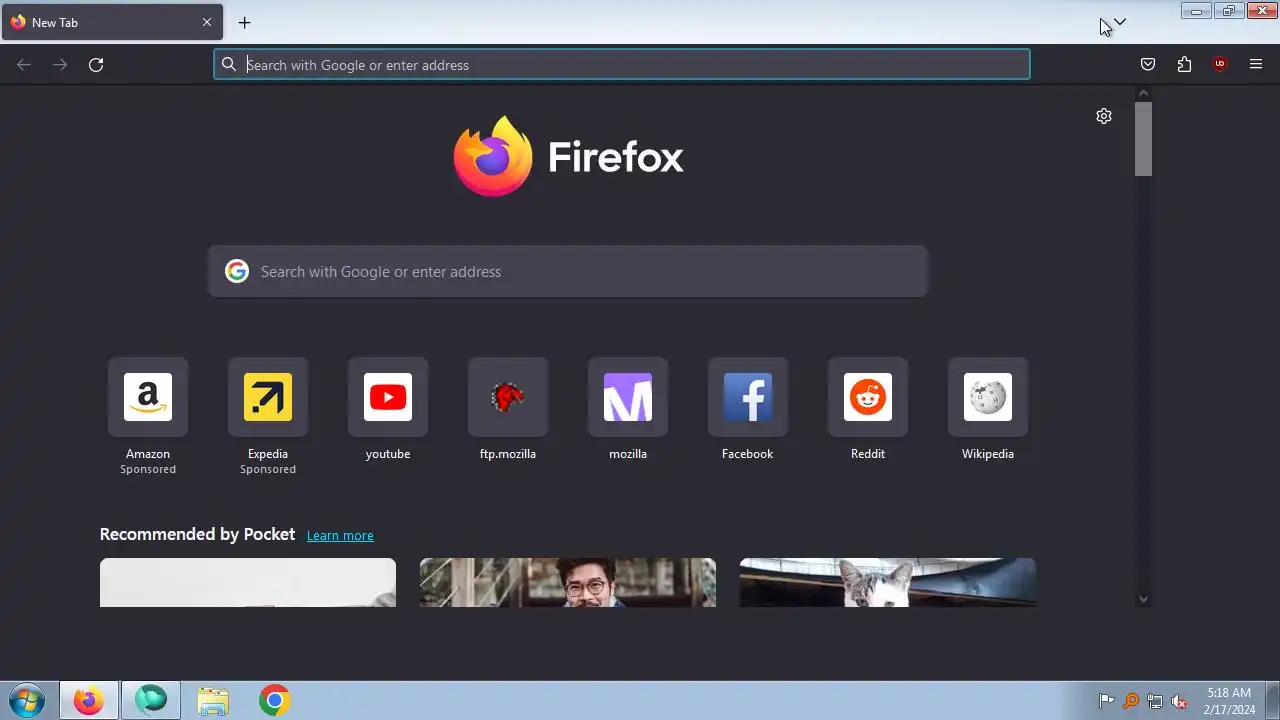This screenshot has width=1280, height=720.
Task: Click the scrollbar up arrow
Action: pyautogui.click(x=1144, y=94)
